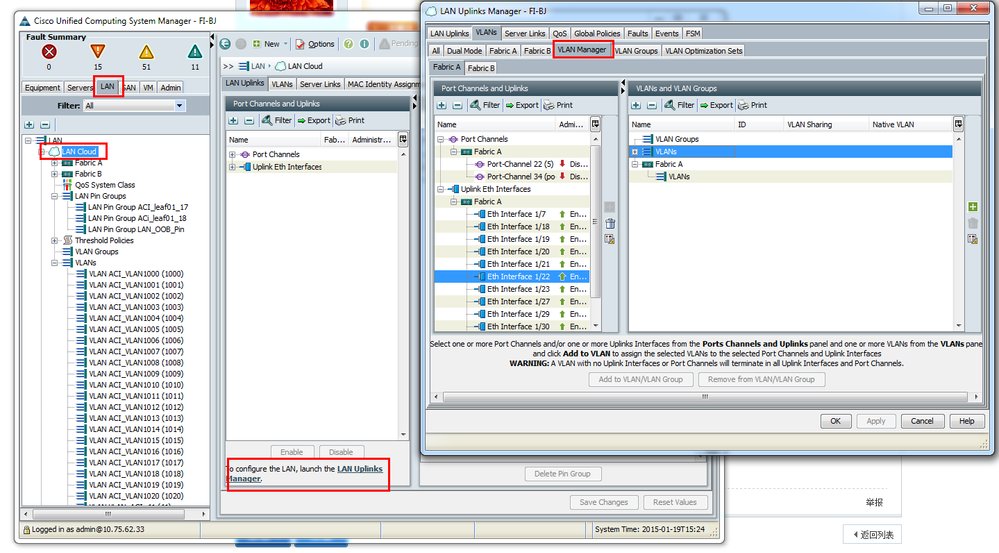The width and height of the screenshot is (999, 553).
Task: Select QoS System Class tree item
Action: (x=105, y=185)
